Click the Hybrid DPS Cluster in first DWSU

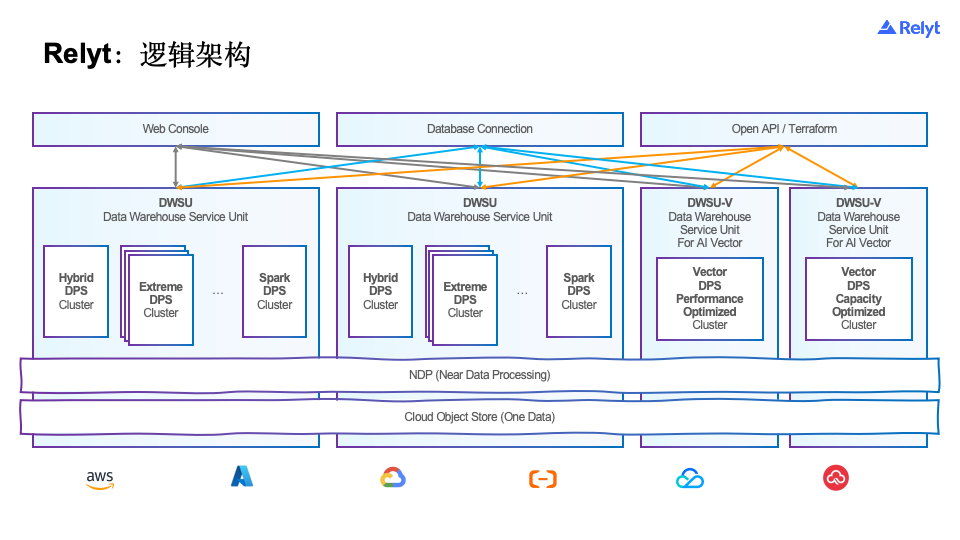tap(76, 291)
